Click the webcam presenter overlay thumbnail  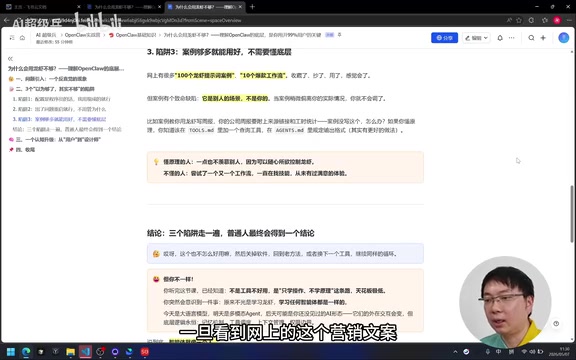505,302
